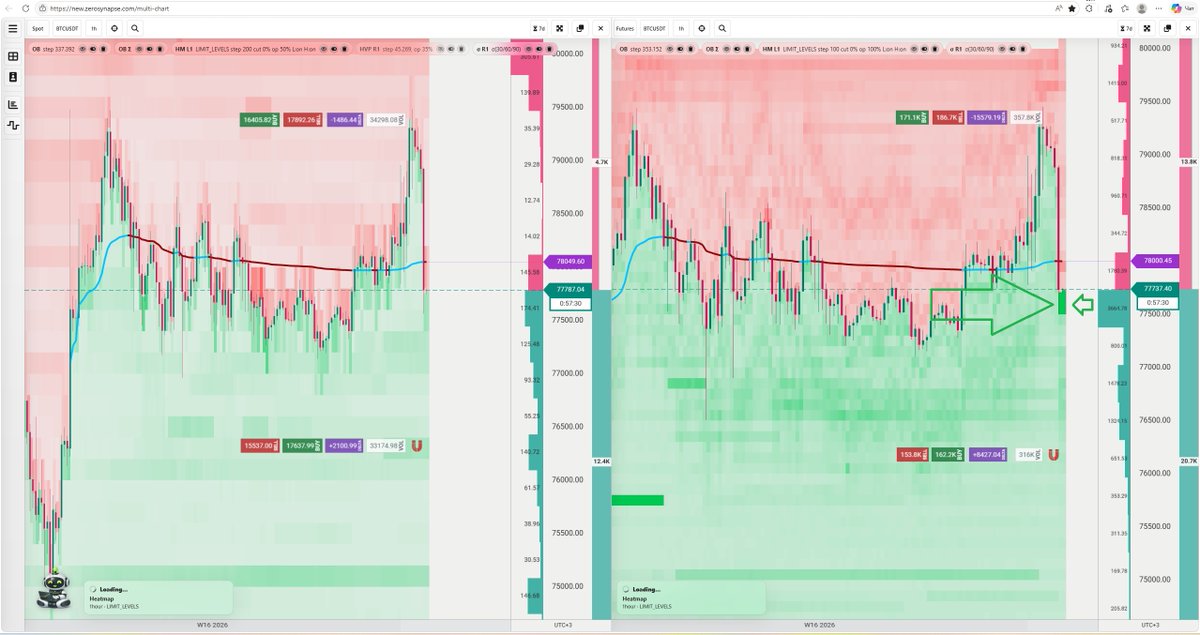Toggle visibility of OB step 353.152 indicator
This screenshot has width=1200, height=635.
pos(668,48)
